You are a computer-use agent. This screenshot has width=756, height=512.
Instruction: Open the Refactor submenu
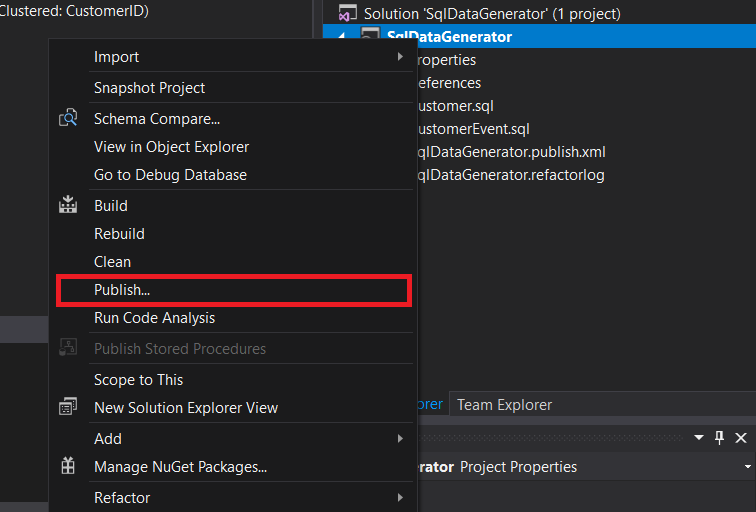(x=234, y=498)
